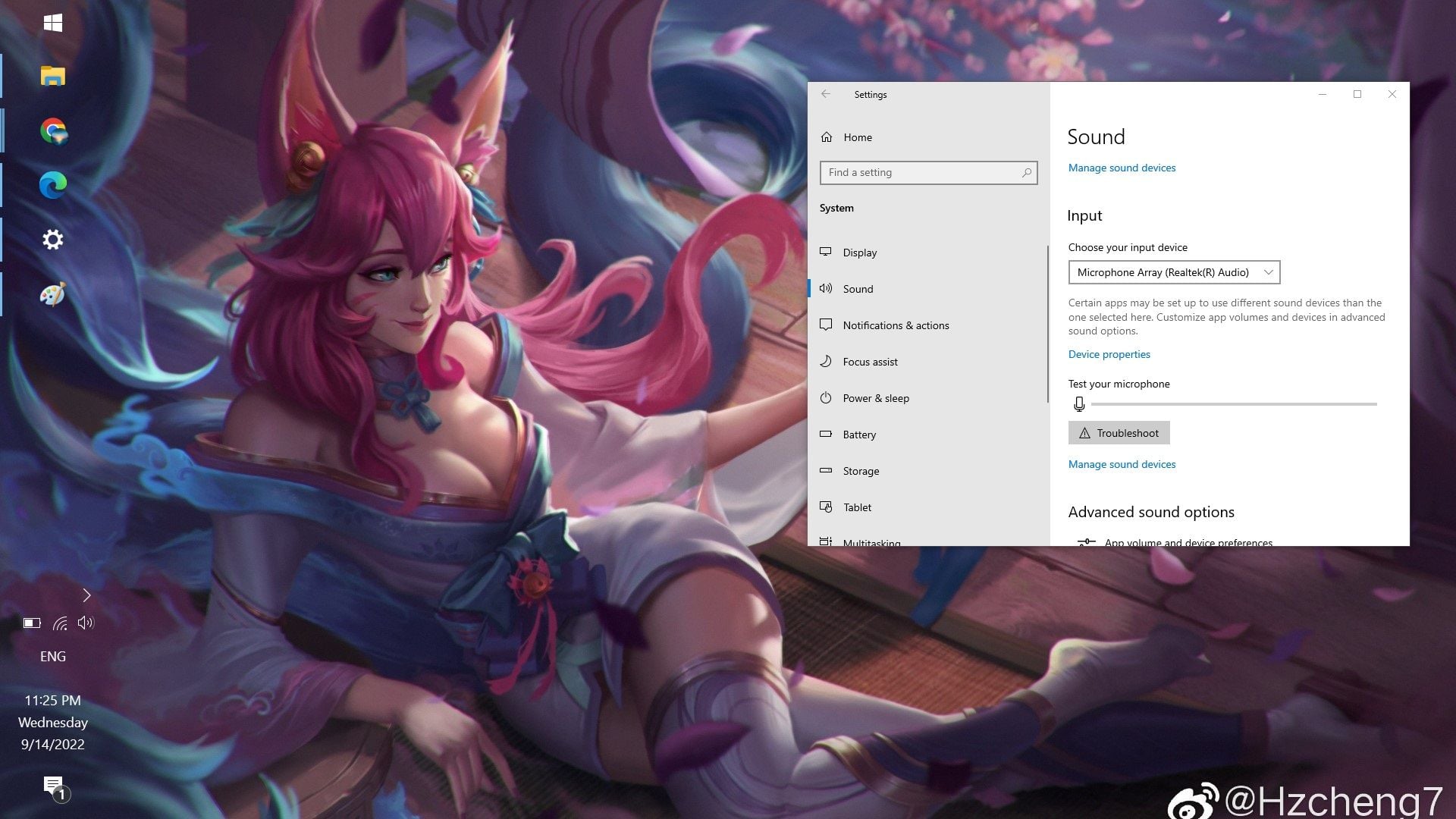
Task: Click the Windows Start button
Action: coord(53,23)
